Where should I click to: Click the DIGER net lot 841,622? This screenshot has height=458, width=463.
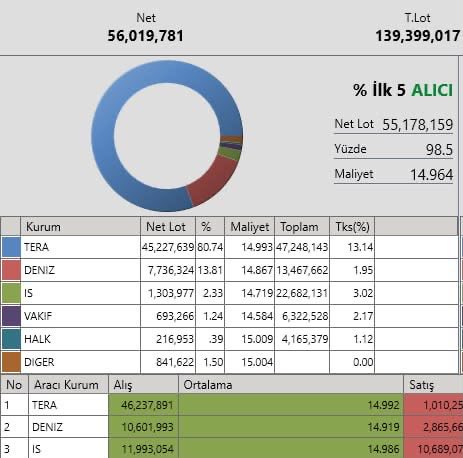pyautogui.click(x=175, y=362)
